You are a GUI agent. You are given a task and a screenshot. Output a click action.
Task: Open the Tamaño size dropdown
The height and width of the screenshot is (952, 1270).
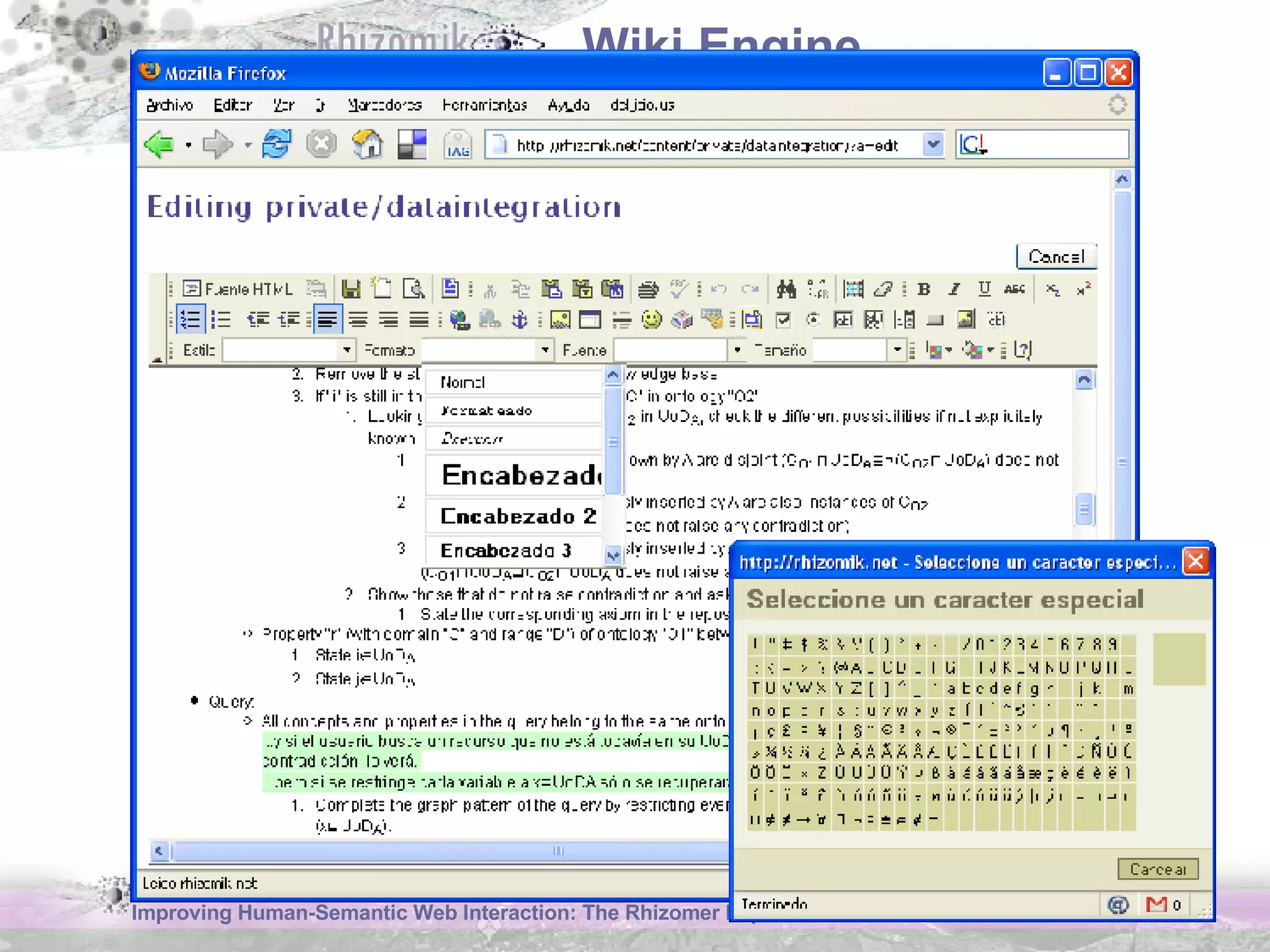(x=897, y=350)
